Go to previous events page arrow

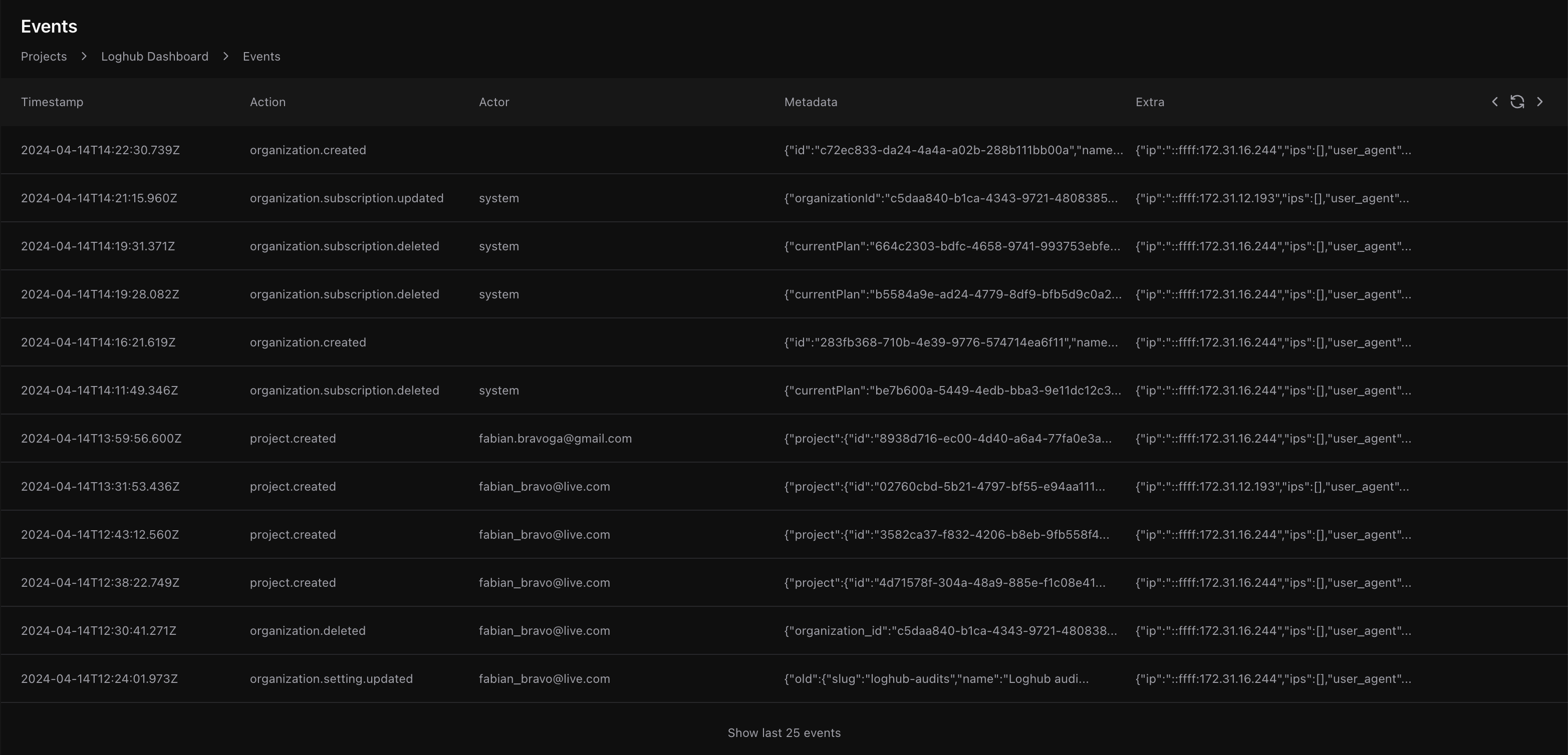pos(1495,102)
